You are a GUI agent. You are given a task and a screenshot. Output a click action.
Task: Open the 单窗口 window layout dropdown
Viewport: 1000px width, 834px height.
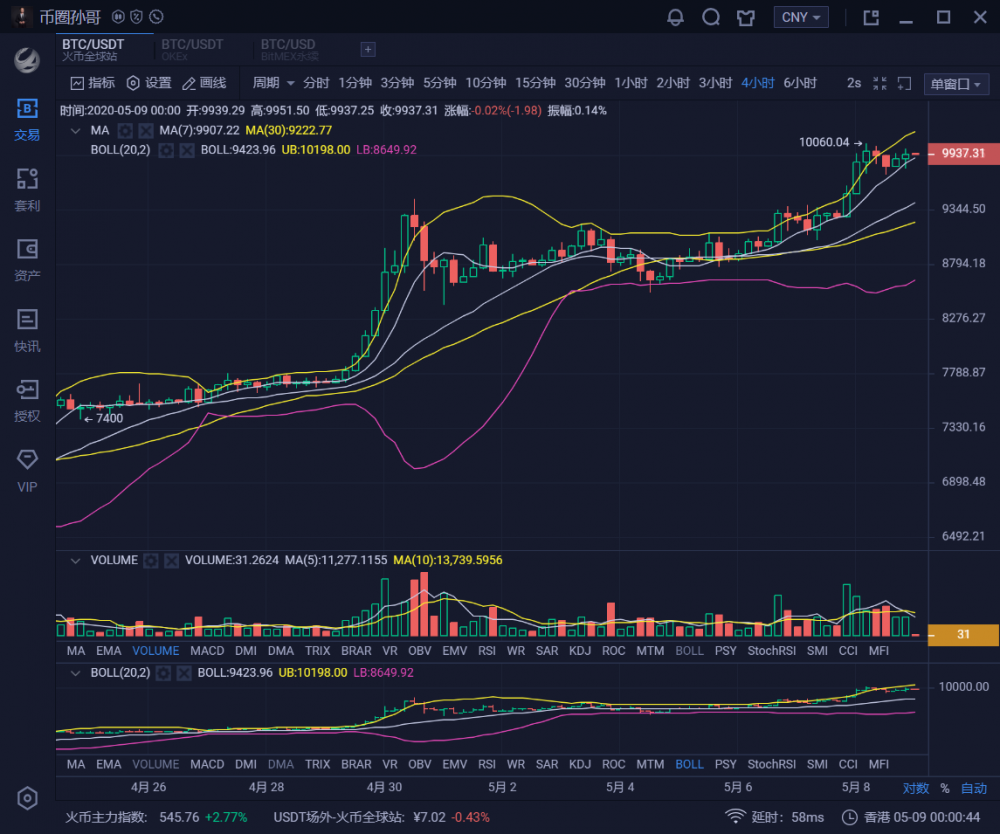click(957, 84)
